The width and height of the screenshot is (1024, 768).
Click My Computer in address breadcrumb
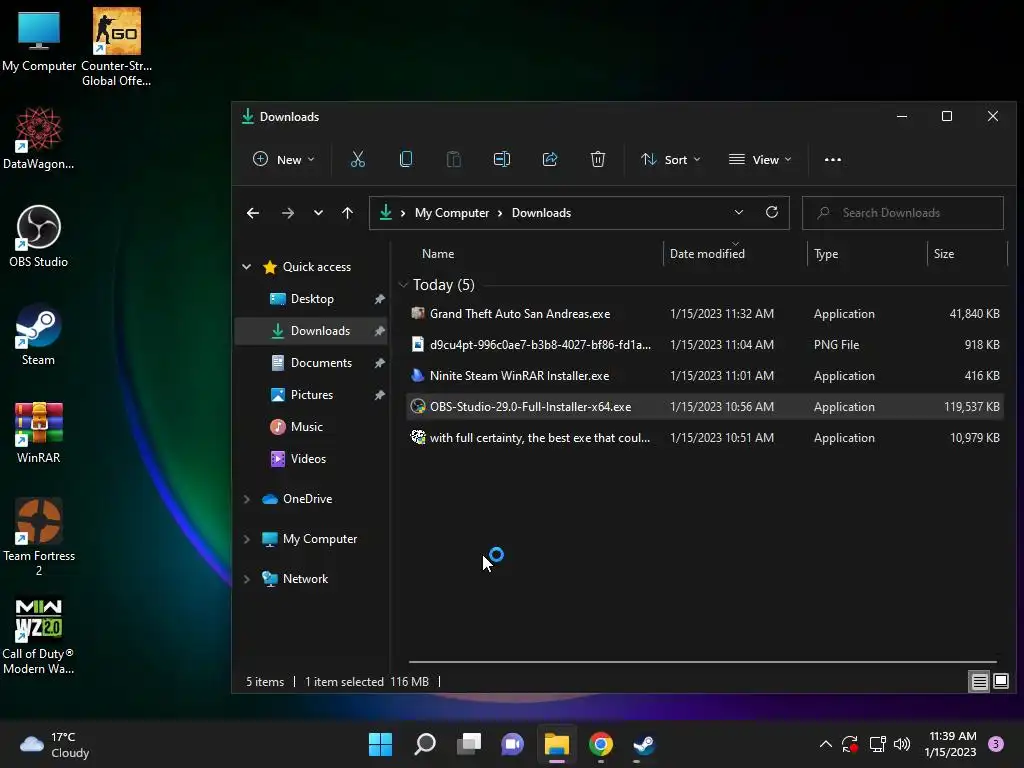click(x=452, y=213)
